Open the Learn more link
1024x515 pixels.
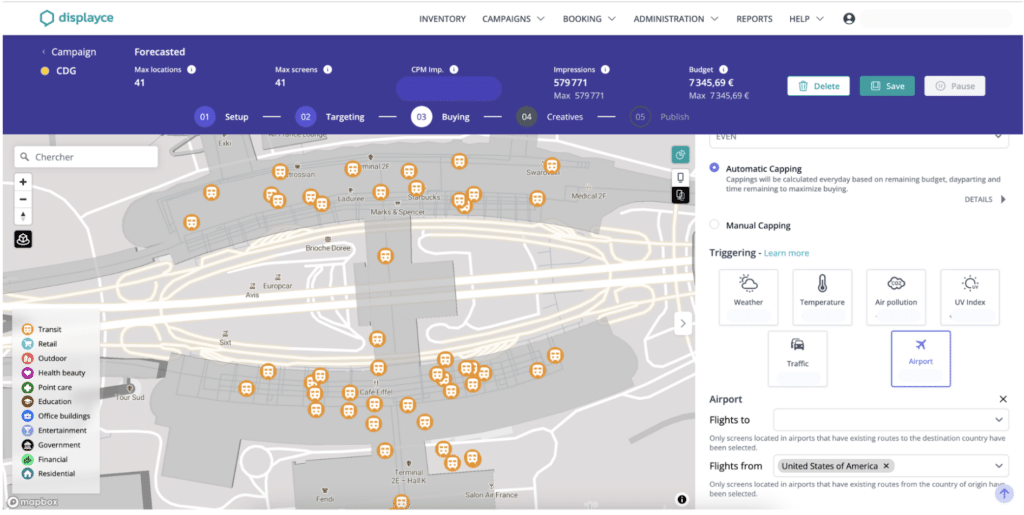click(786, 253)
